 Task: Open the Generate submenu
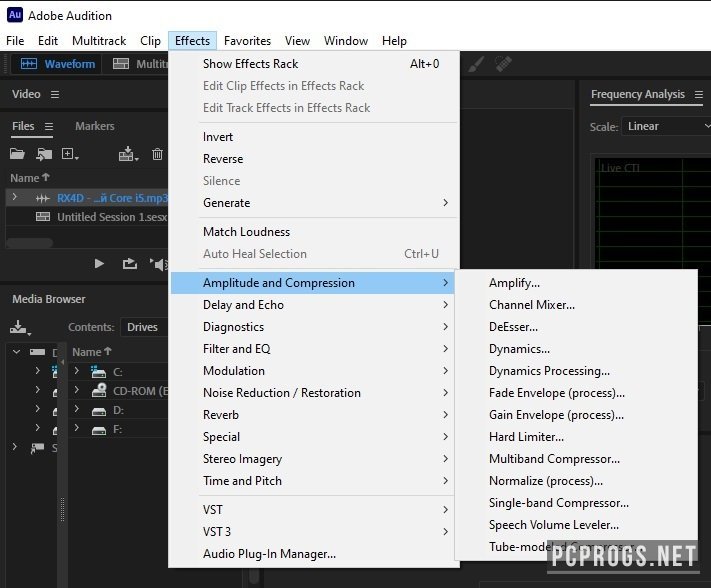pyautogui.click(x=315, y=203)
